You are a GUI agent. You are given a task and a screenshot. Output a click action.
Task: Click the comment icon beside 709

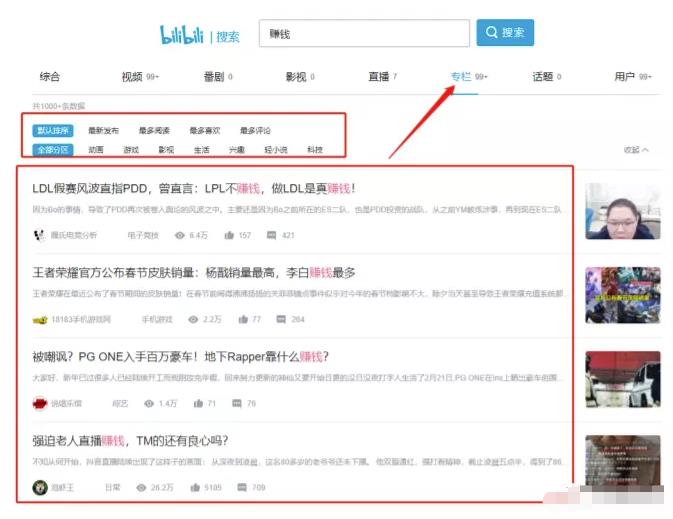pyautogui.click(x=242, y=488)
